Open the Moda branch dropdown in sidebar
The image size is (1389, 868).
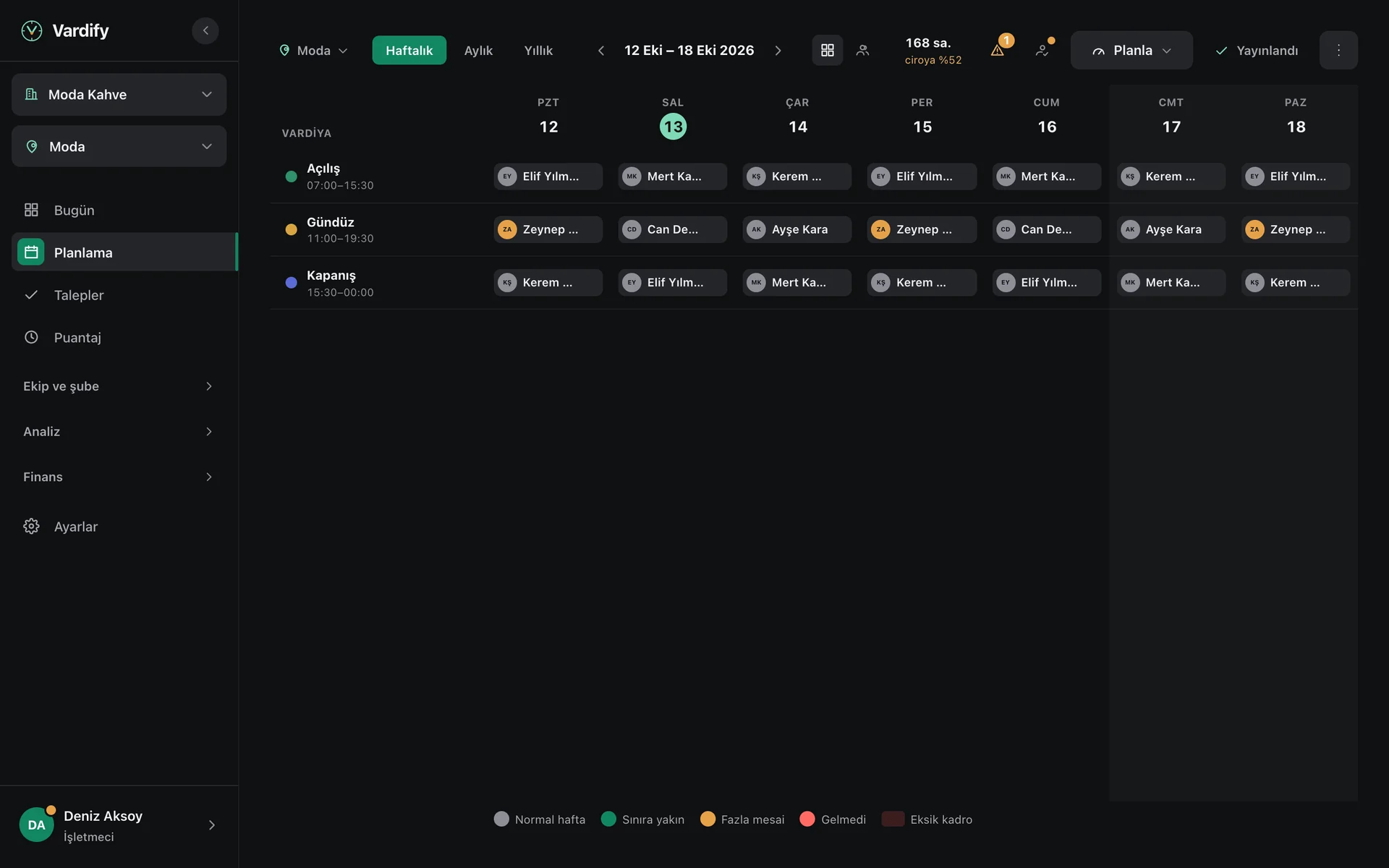[119, 146]
